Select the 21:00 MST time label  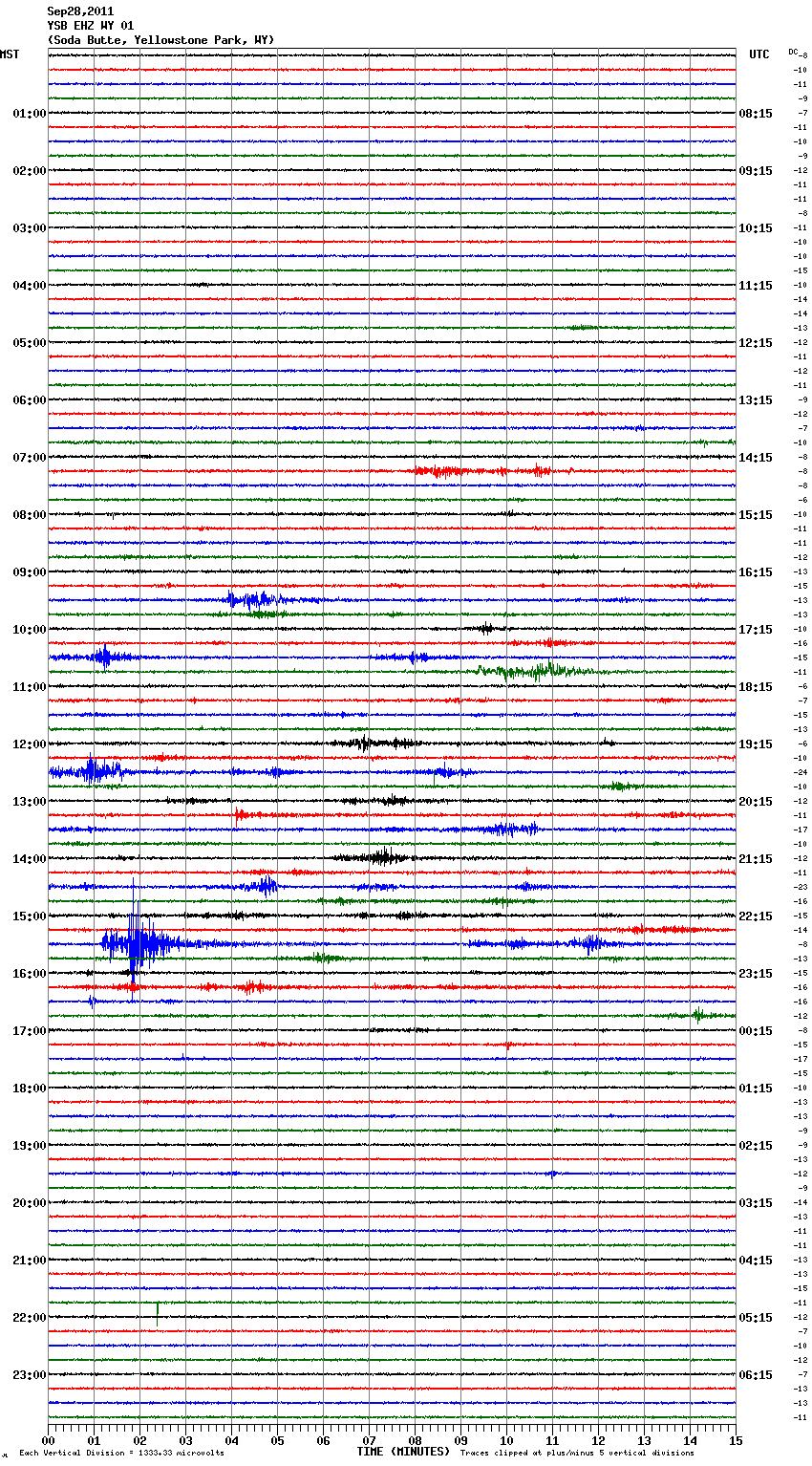click(x=30, y=1261)
